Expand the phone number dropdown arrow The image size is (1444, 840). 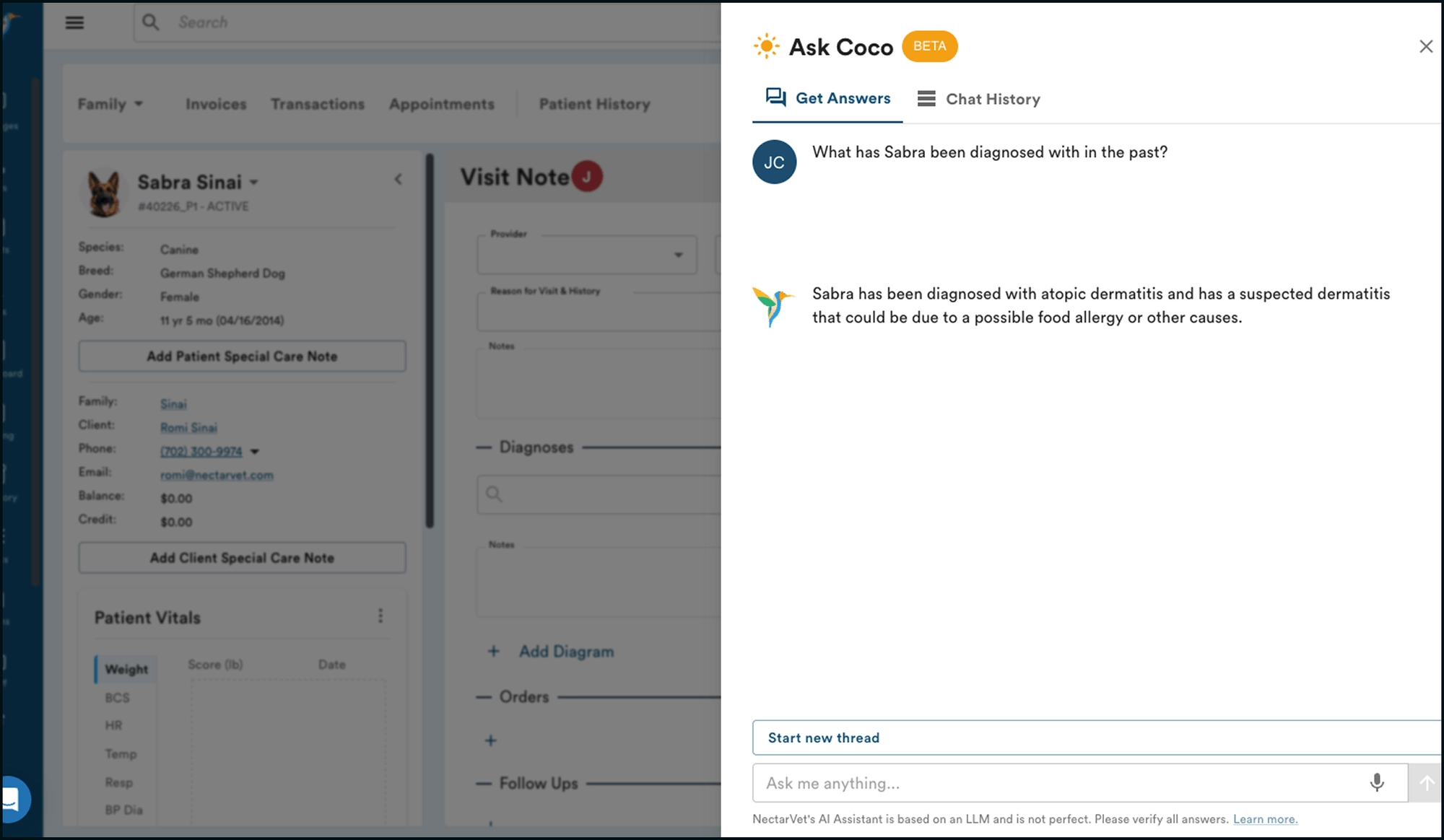click(x=255, y=452)
